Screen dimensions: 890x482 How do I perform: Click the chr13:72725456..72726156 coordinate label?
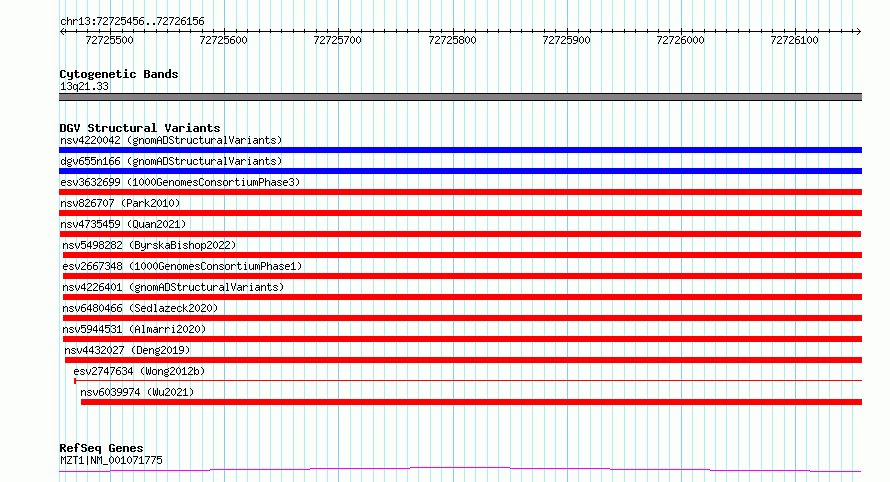point(132,22)
